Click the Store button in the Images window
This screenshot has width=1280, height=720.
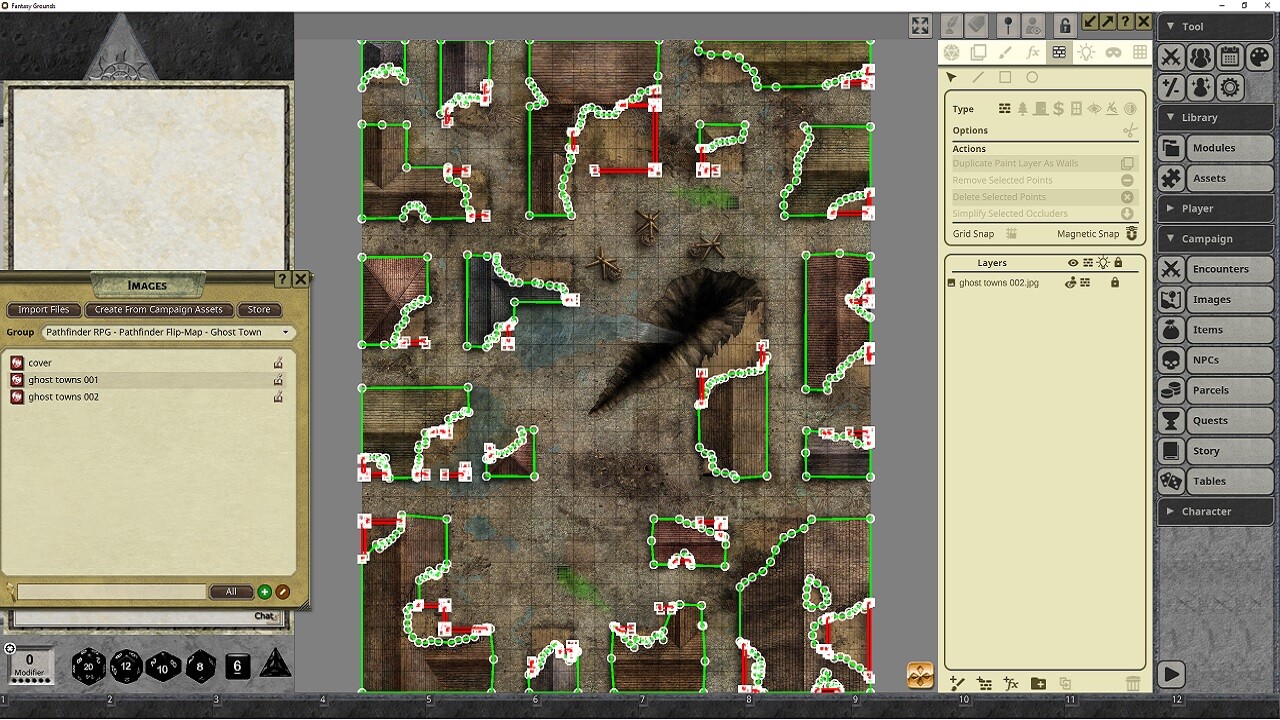[x=259, y=310]
